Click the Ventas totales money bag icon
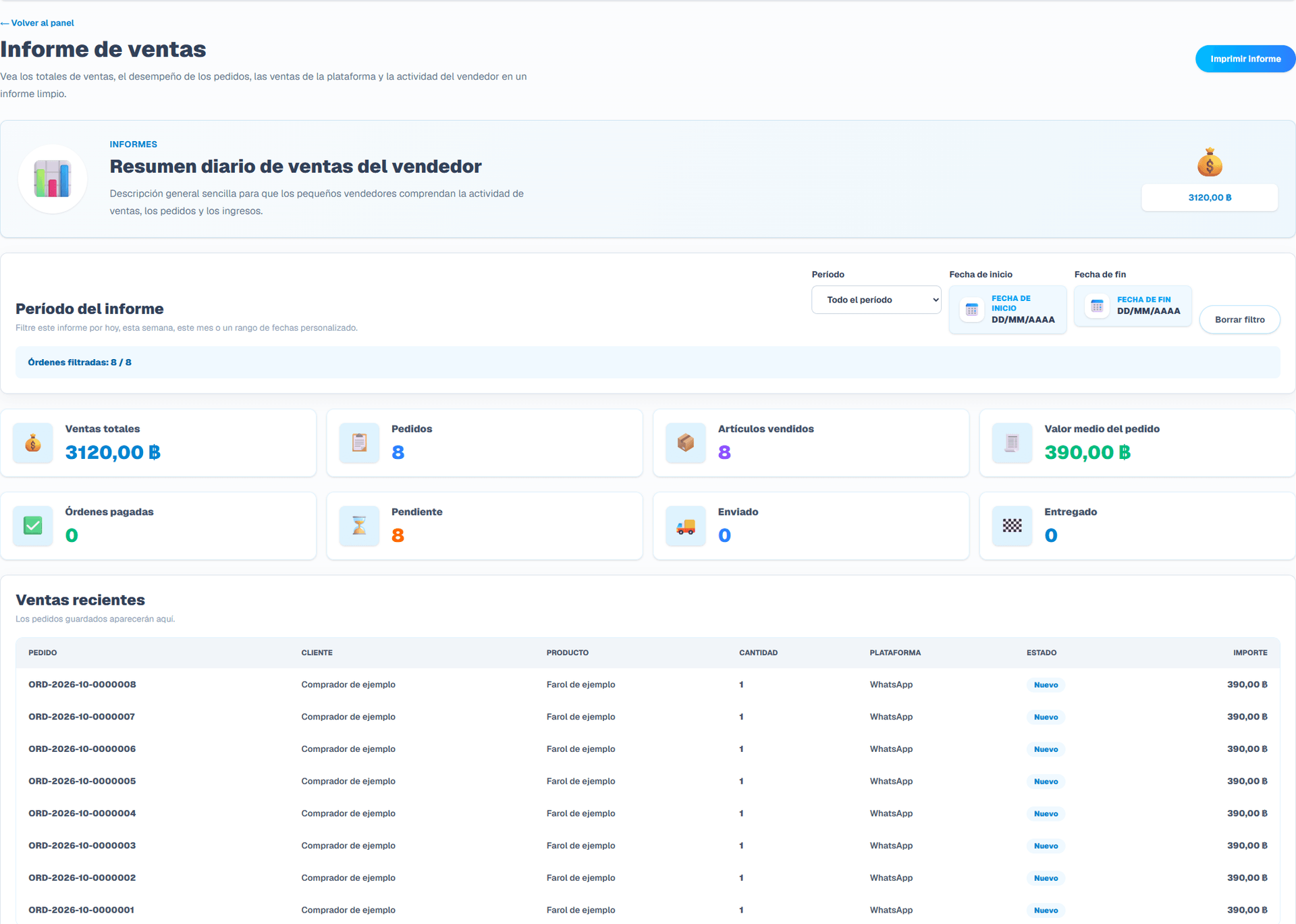This screenshot has width=1296, height=924. (x=33, y=443)
